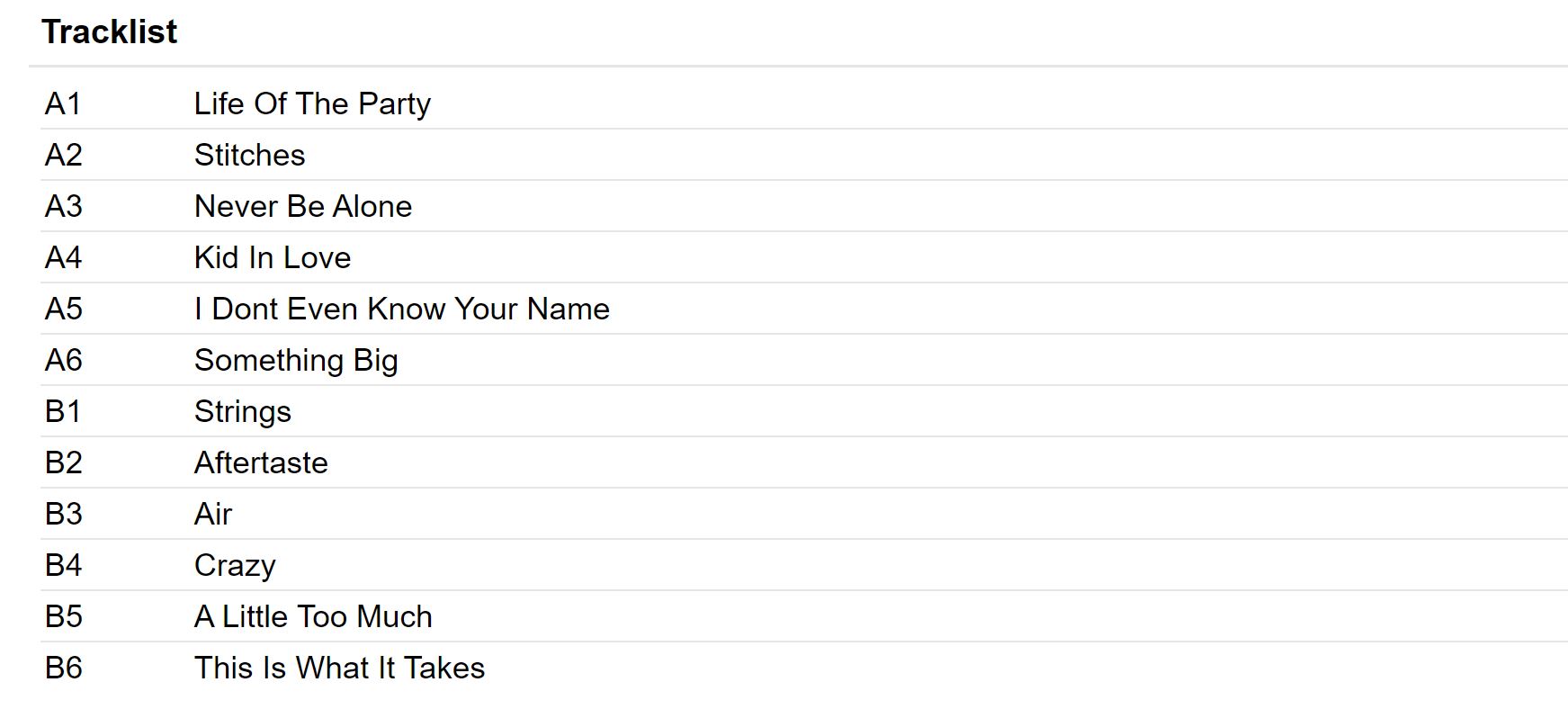Select the track Life Of The Party
The width and height of the screenshot is (1568, 709).
[x=312, y=104]
